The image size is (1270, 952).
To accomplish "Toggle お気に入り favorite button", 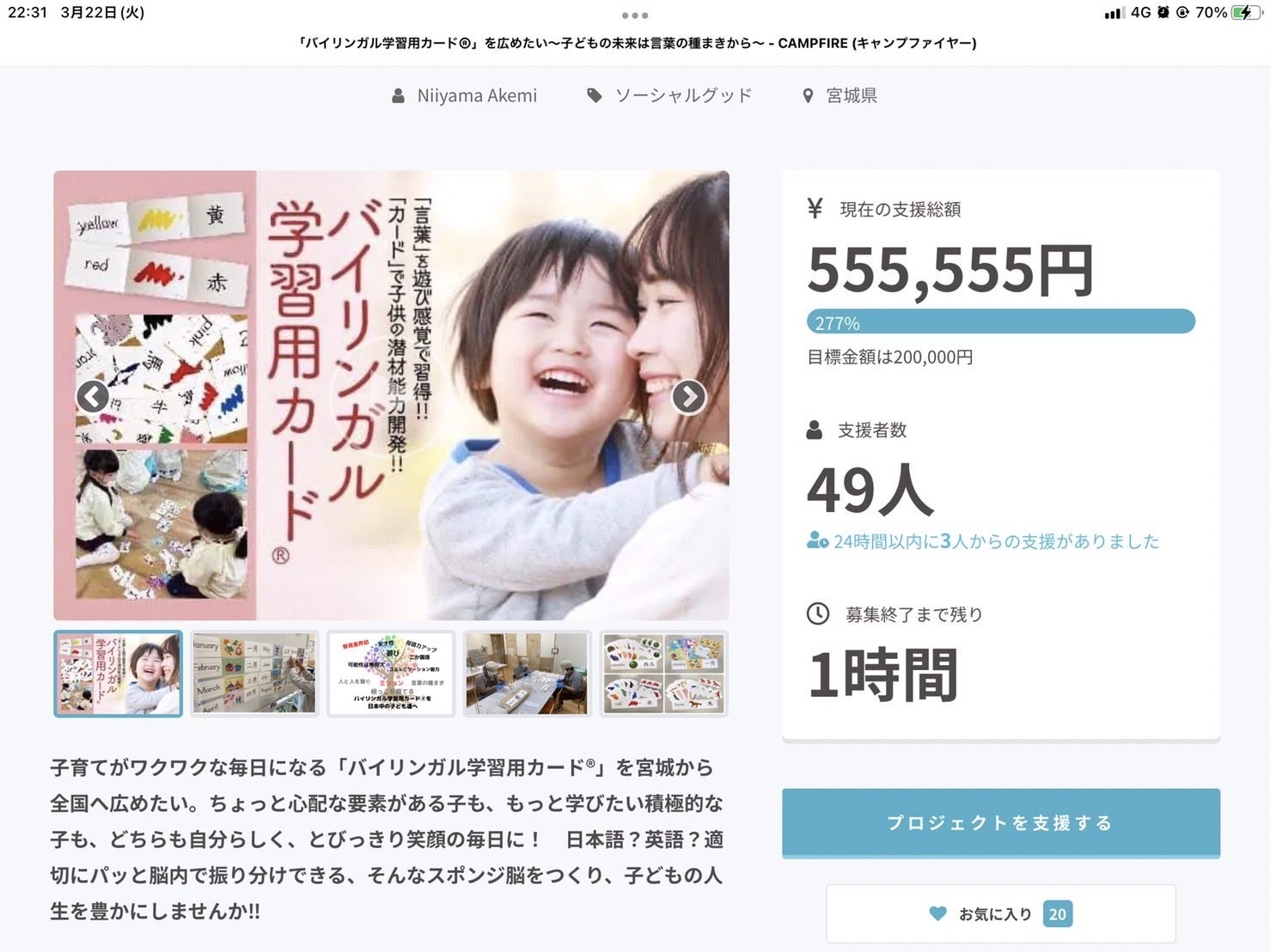I will coord(1001,913).
